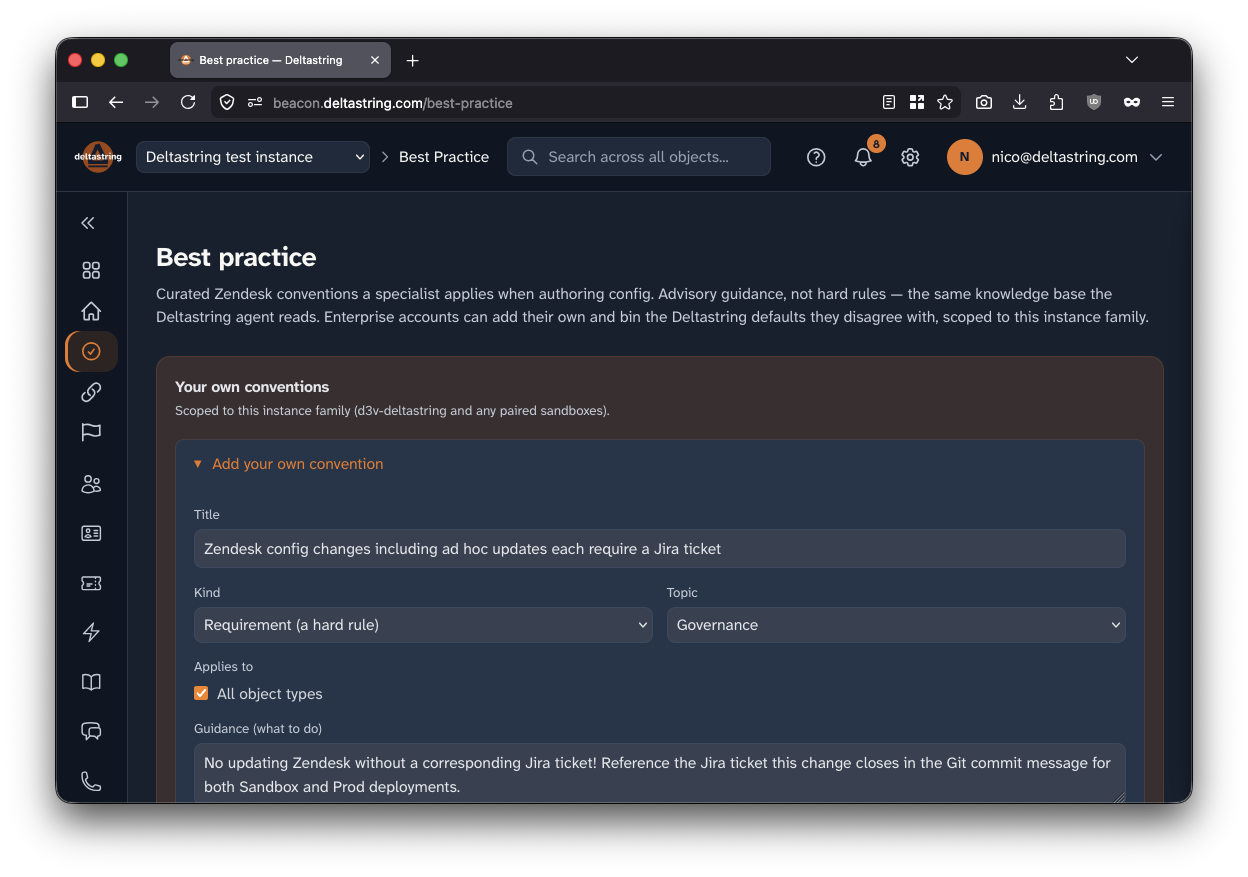The image size is (1248, 877).
Task: Click the shield tracking protection icon
Action: pyautogui.click(x=227, y=102)
